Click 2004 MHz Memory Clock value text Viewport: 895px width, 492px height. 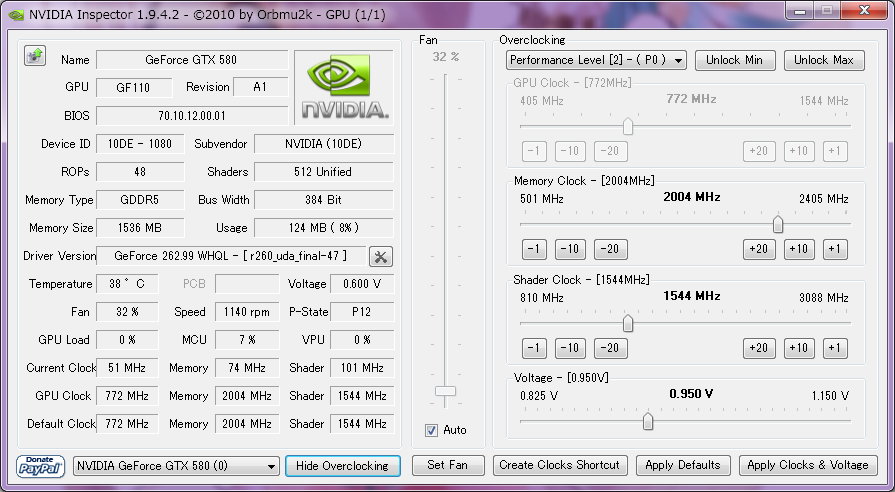(x=692, y=197)
